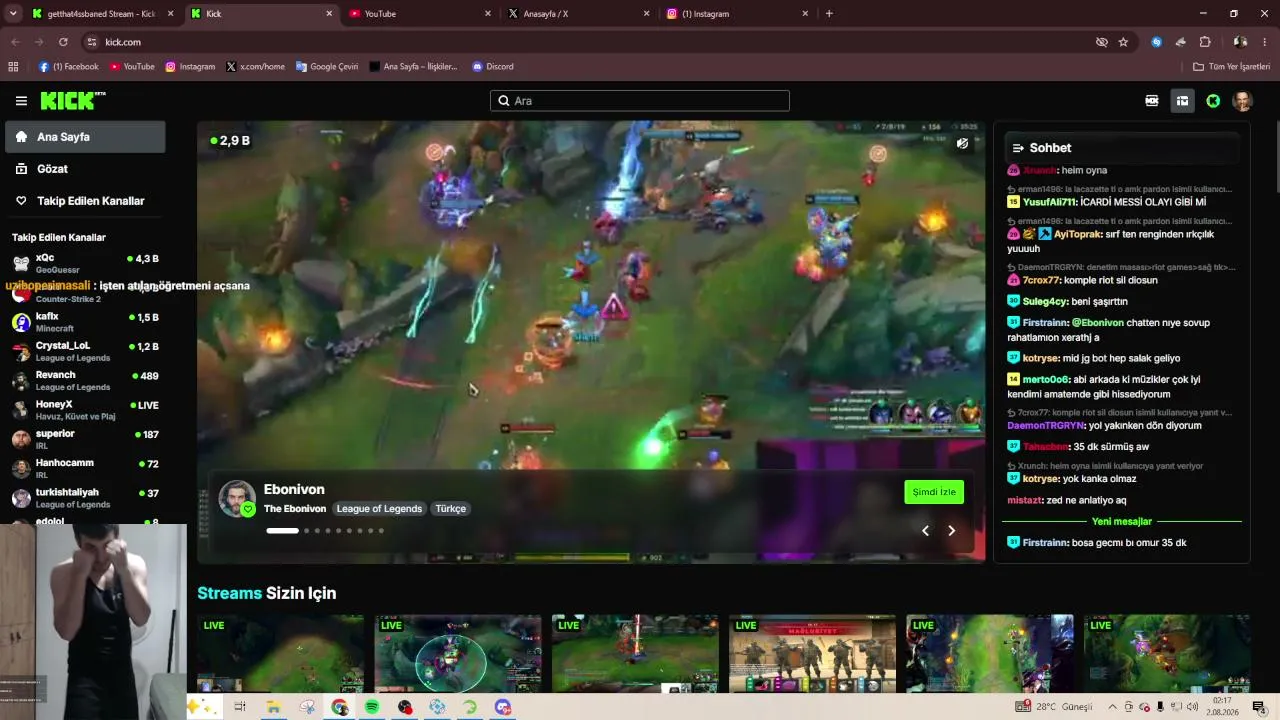Open the Instagram bookmark in bookmarks bar
The image size is (1280, 720).
tap(190, 67)
